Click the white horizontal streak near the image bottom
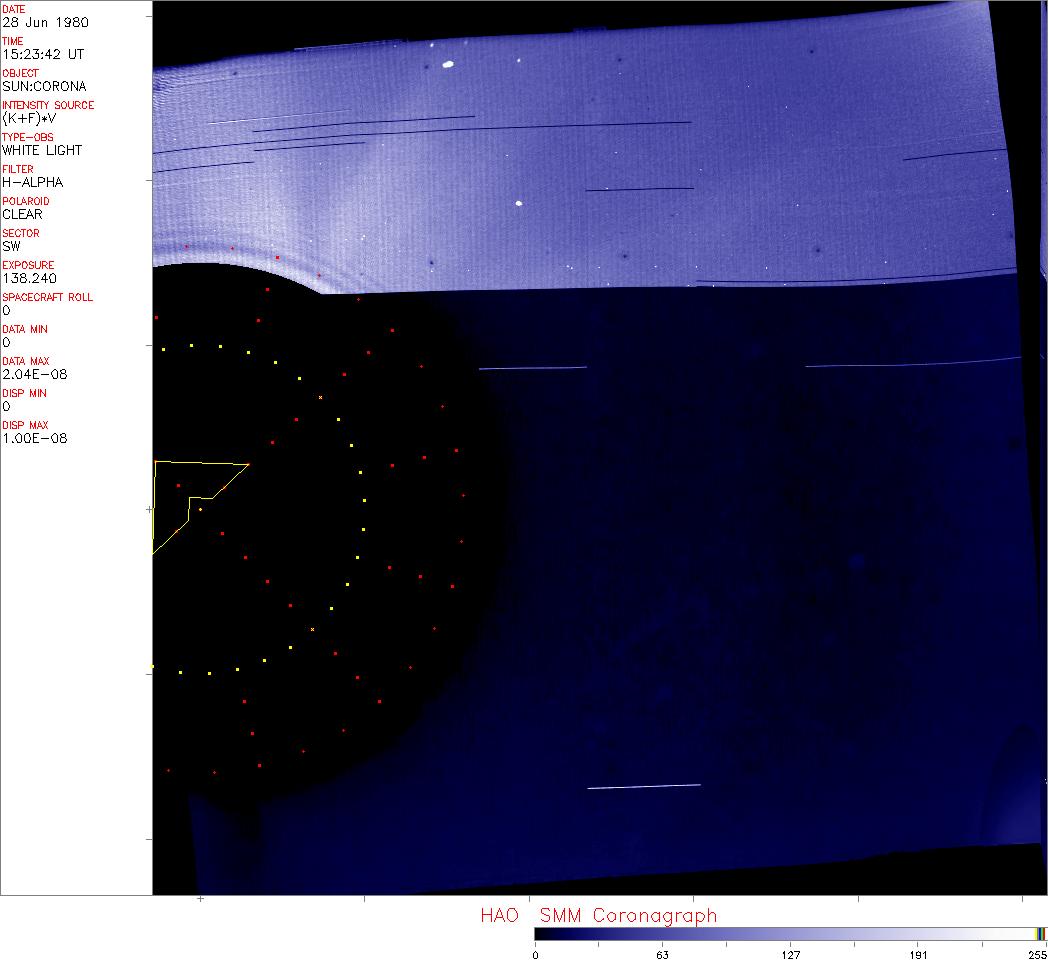Viewport: 1048px width, 960px height. pyautogui.click(x=643, y=786)
